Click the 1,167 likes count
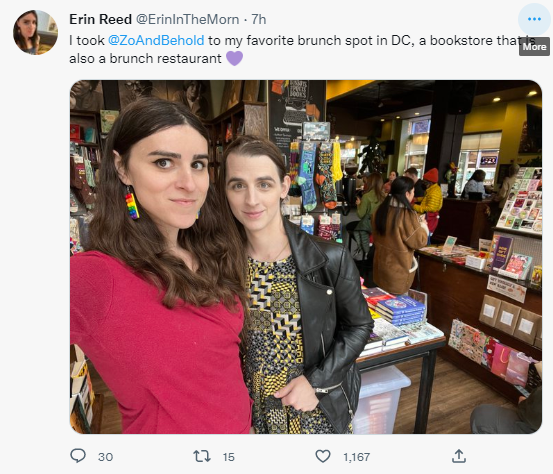The image size is (553, 474). [x=357, y=457]
